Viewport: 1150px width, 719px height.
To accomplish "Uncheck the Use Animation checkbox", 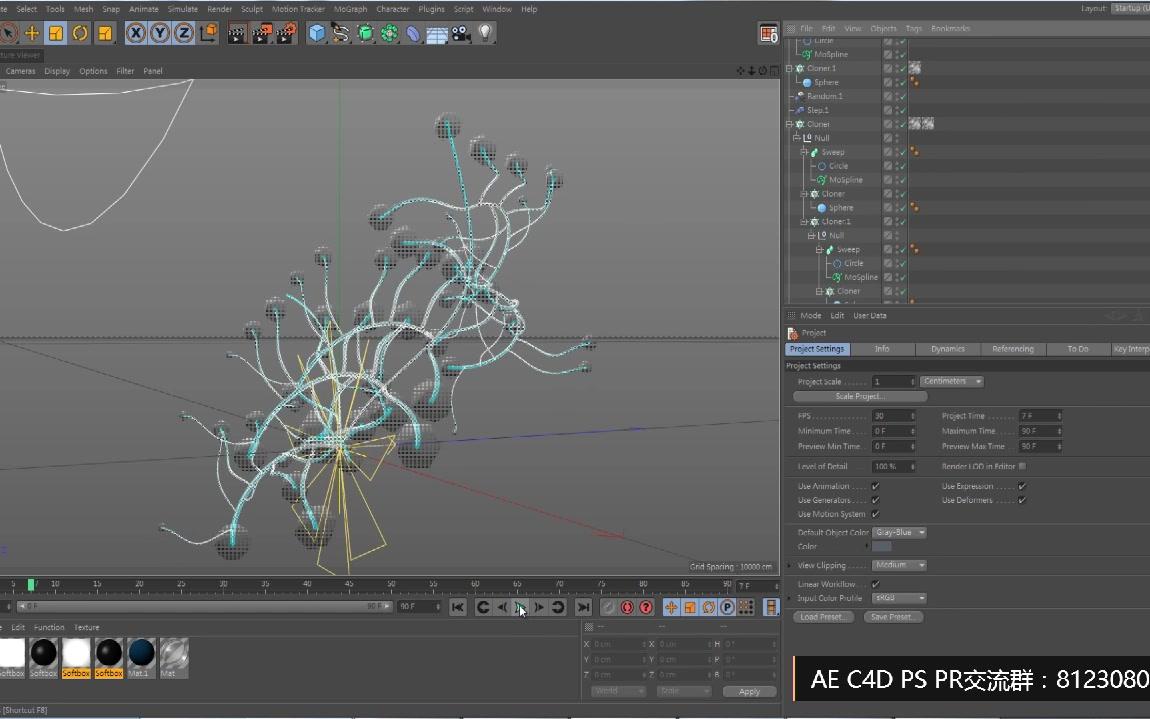I will [873, 486].
